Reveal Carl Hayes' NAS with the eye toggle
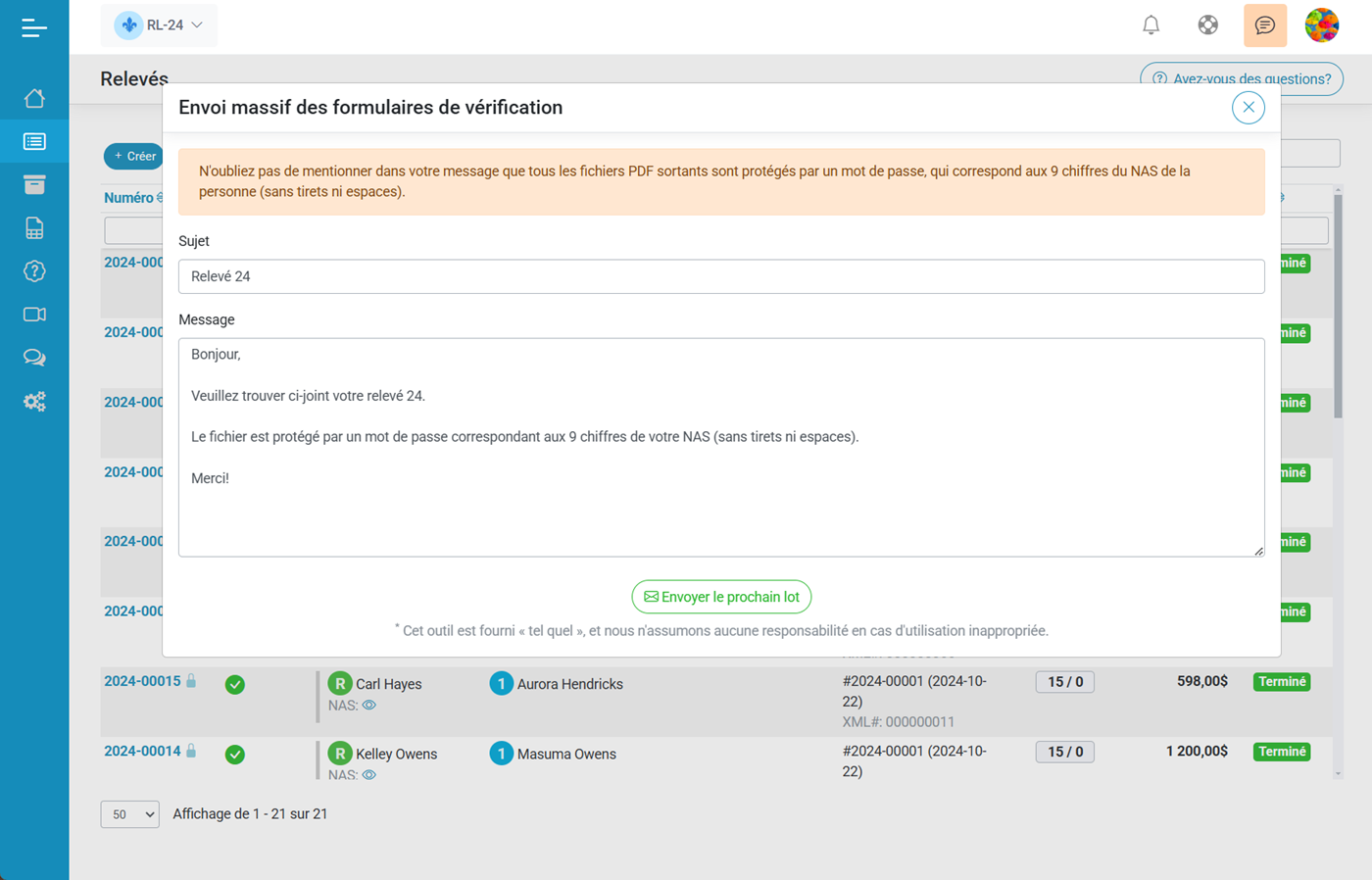The width and height of the screenshot is (1372, 880). point(369,704)
